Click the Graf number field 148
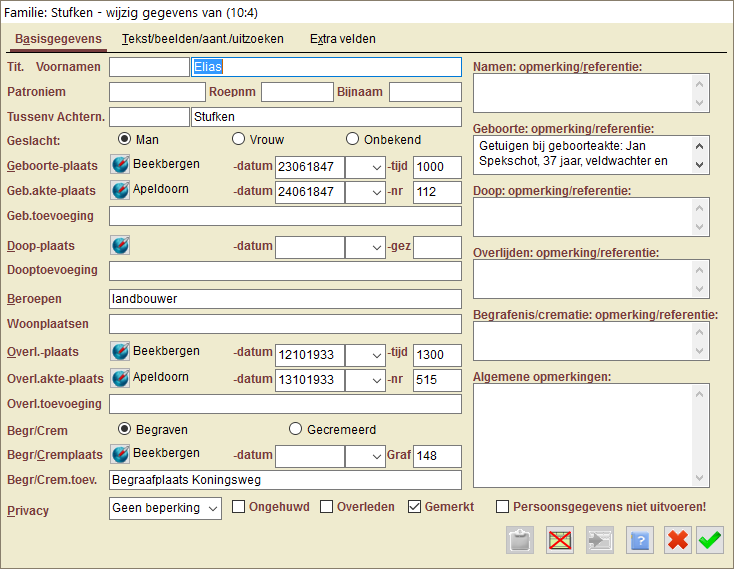Image resolution: width=734 pixels, height=569 pixels. [437, 456]
